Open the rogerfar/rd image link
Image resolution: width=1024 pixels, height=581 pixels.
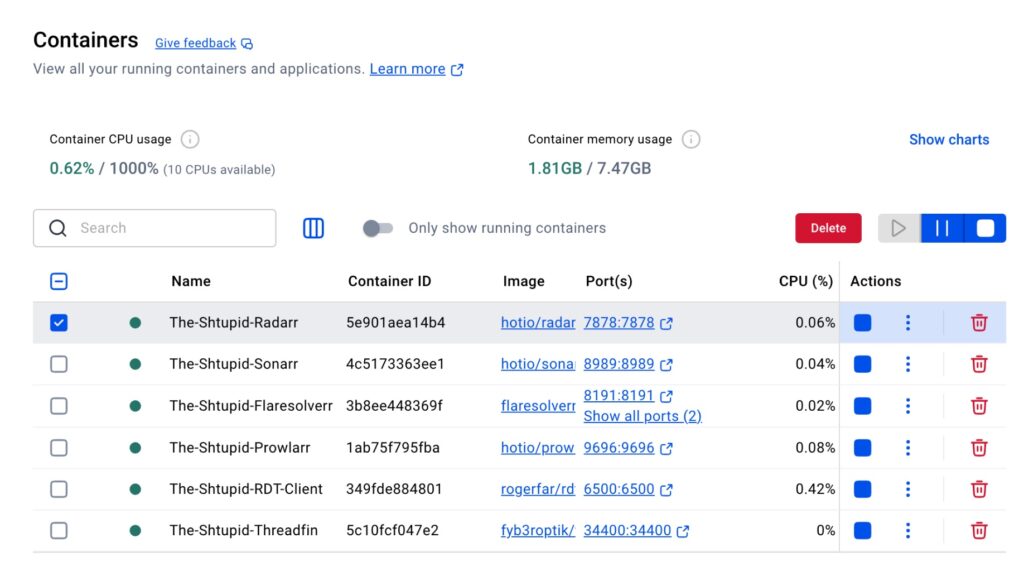(538, 489)
